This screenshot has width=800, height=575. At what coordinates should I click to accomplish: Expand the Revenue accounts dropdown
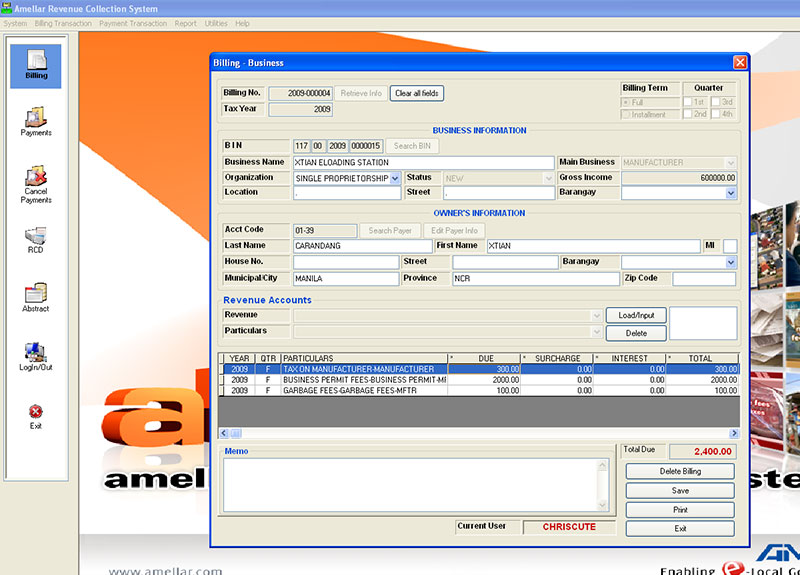click(597, 316)
